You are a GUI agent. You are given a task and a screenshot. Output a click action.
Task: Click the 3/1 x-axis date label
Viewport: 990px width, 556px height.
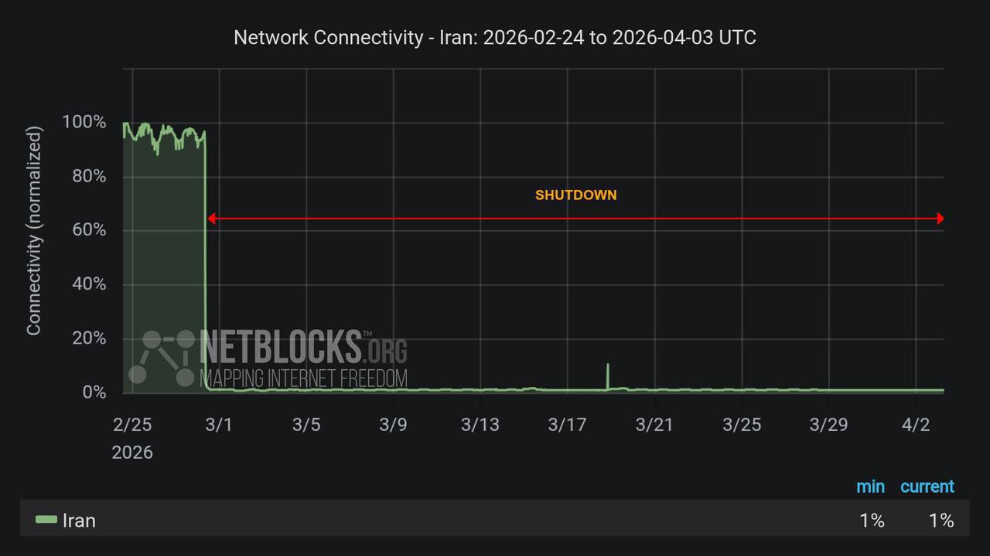coord(219,425)
